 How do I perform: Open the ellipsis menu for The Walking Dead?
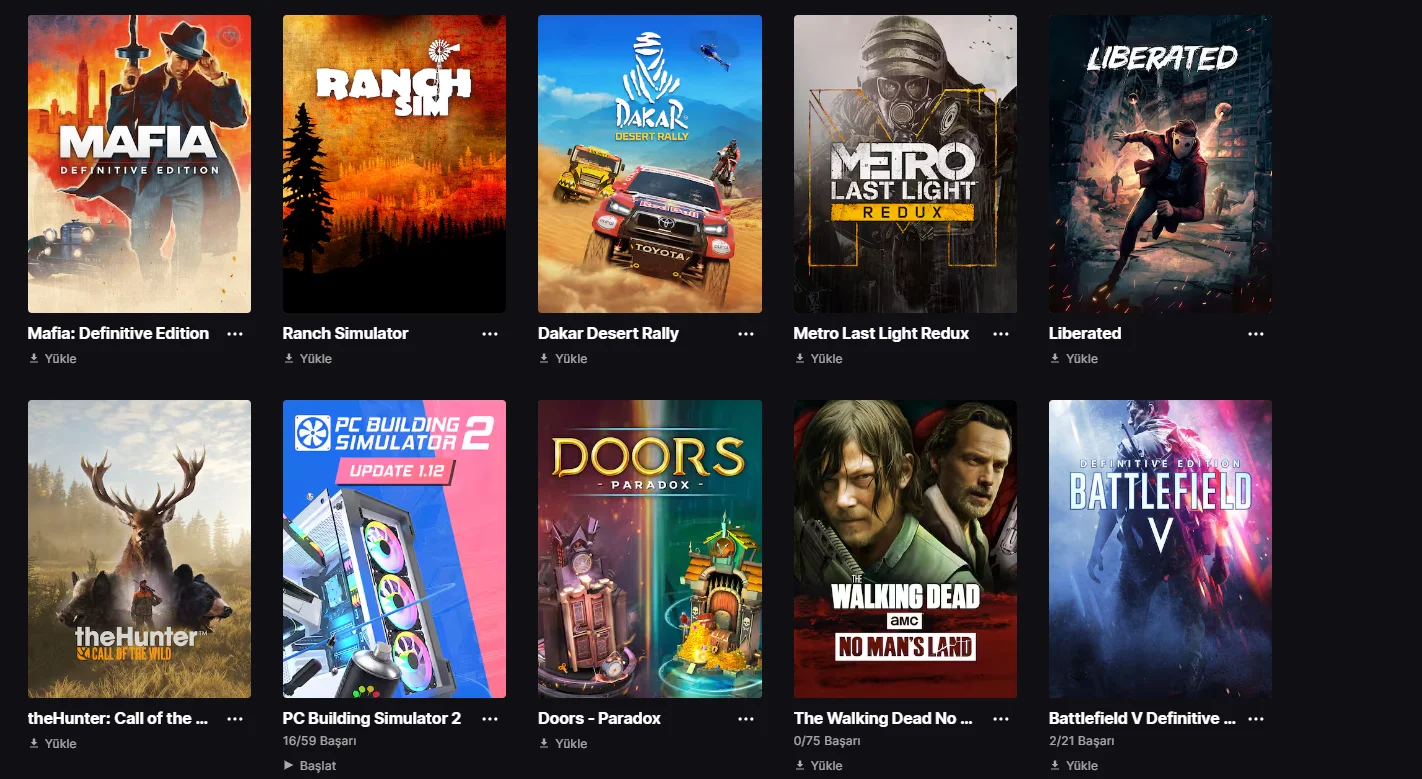pos(1001,719)
